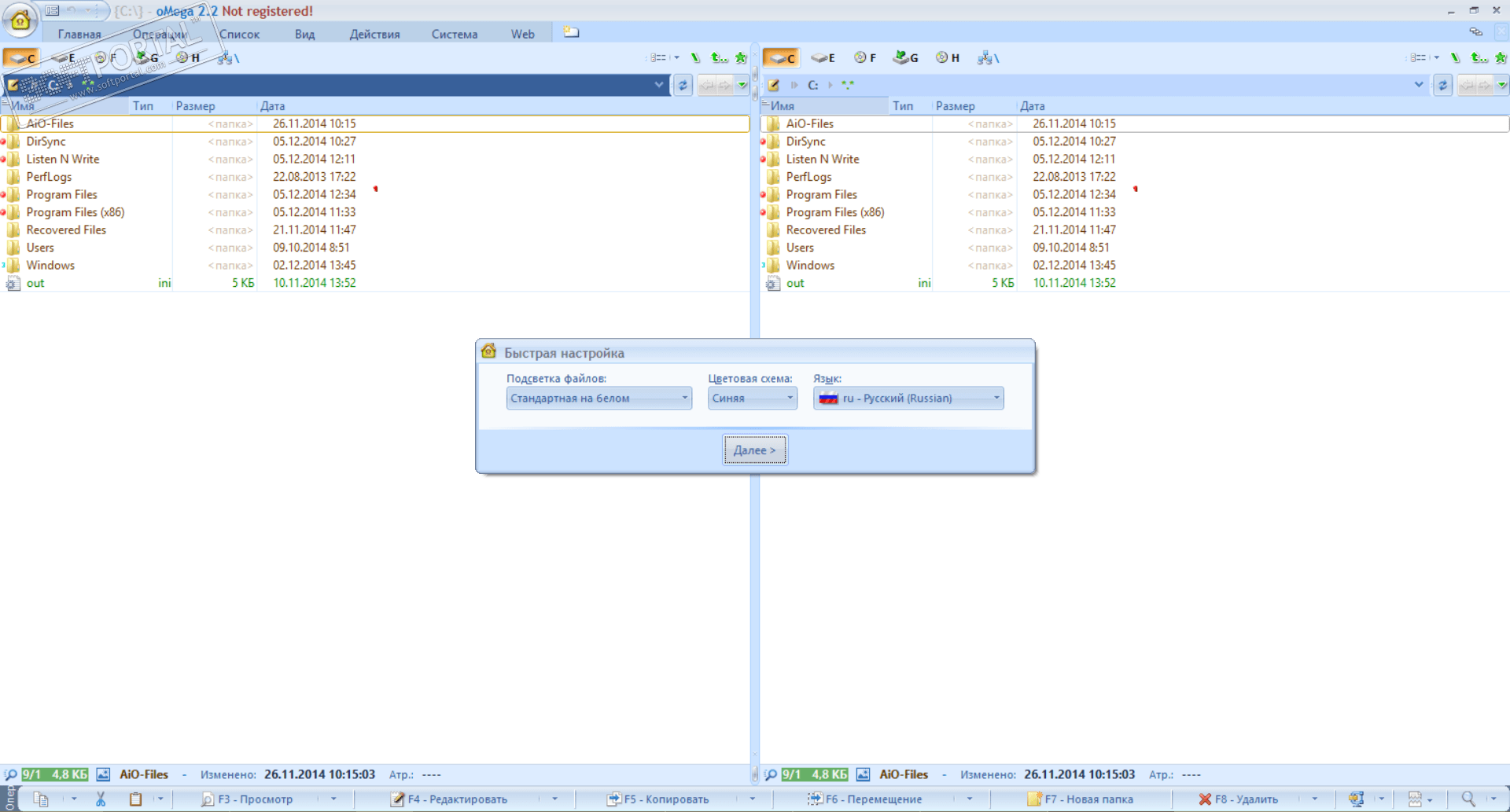Expand the color scheme dropdown showing Синяя
Screen dimensions: 1510x812
point(753,398)
